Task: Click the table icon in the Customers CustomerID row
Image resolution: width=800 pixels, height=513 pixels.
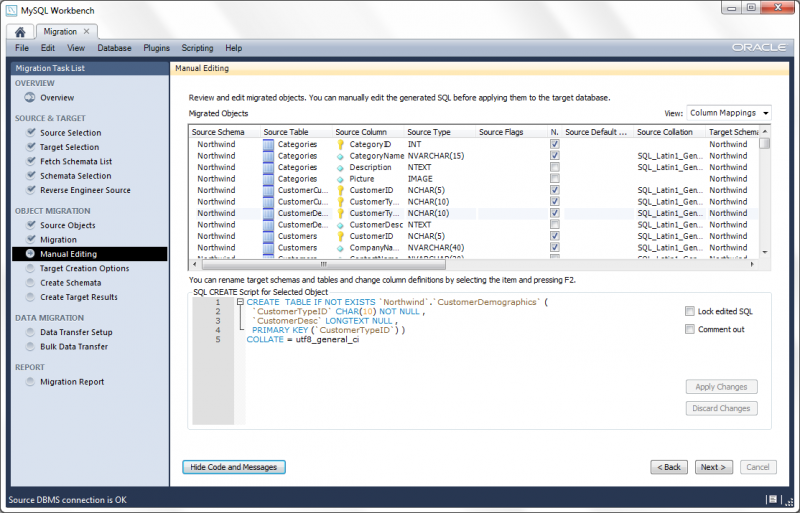Action: point(268,236)
